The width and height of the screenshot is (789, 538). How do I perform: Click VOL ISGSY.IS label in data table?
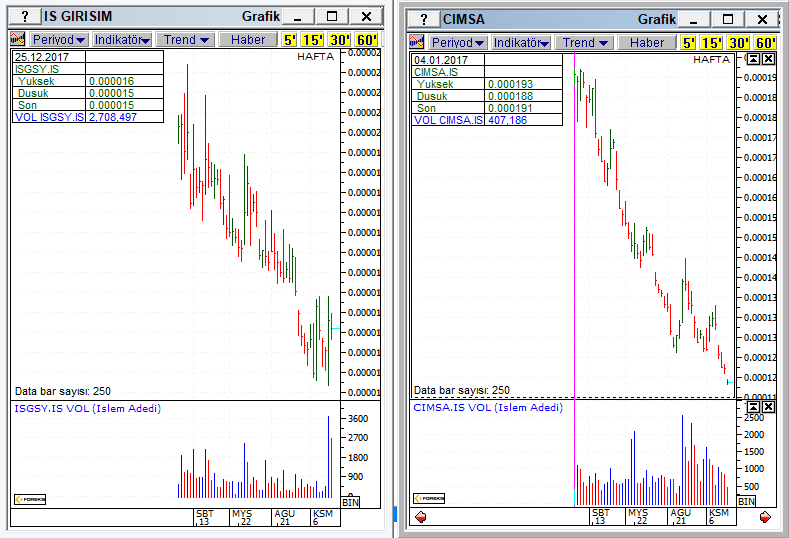pos(49,117)
